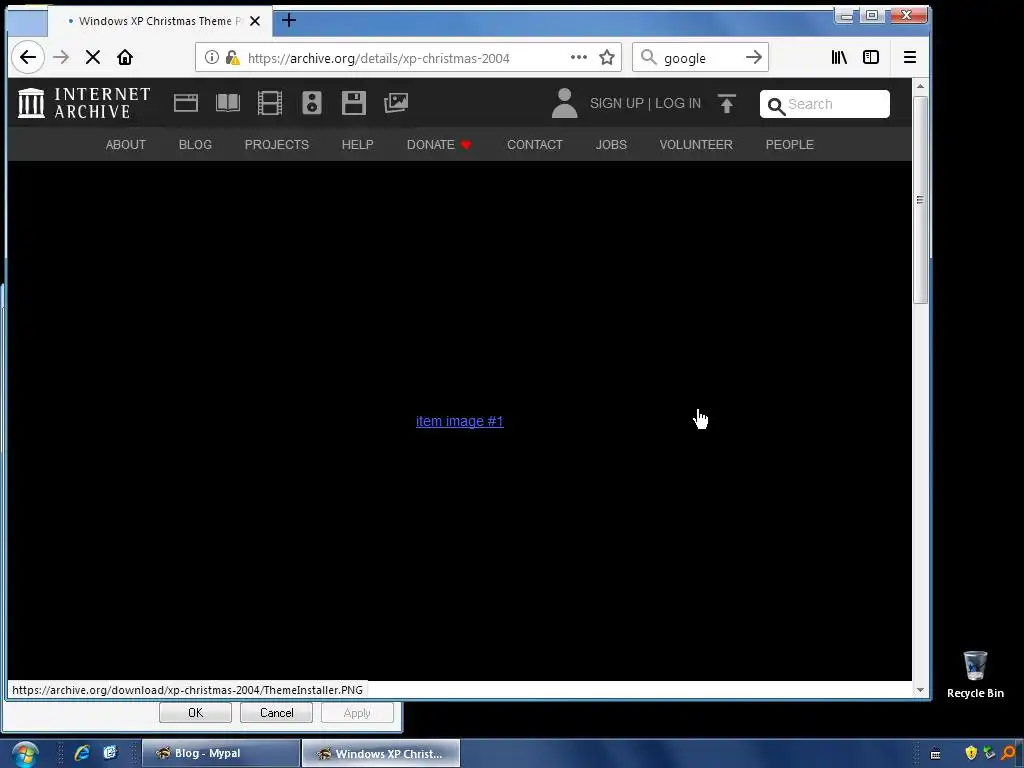Image resolution: width=1024 pixels, height=768 pixels.
Task: Launch Internet Explorer from quick launch
Action: pos(82,753)
